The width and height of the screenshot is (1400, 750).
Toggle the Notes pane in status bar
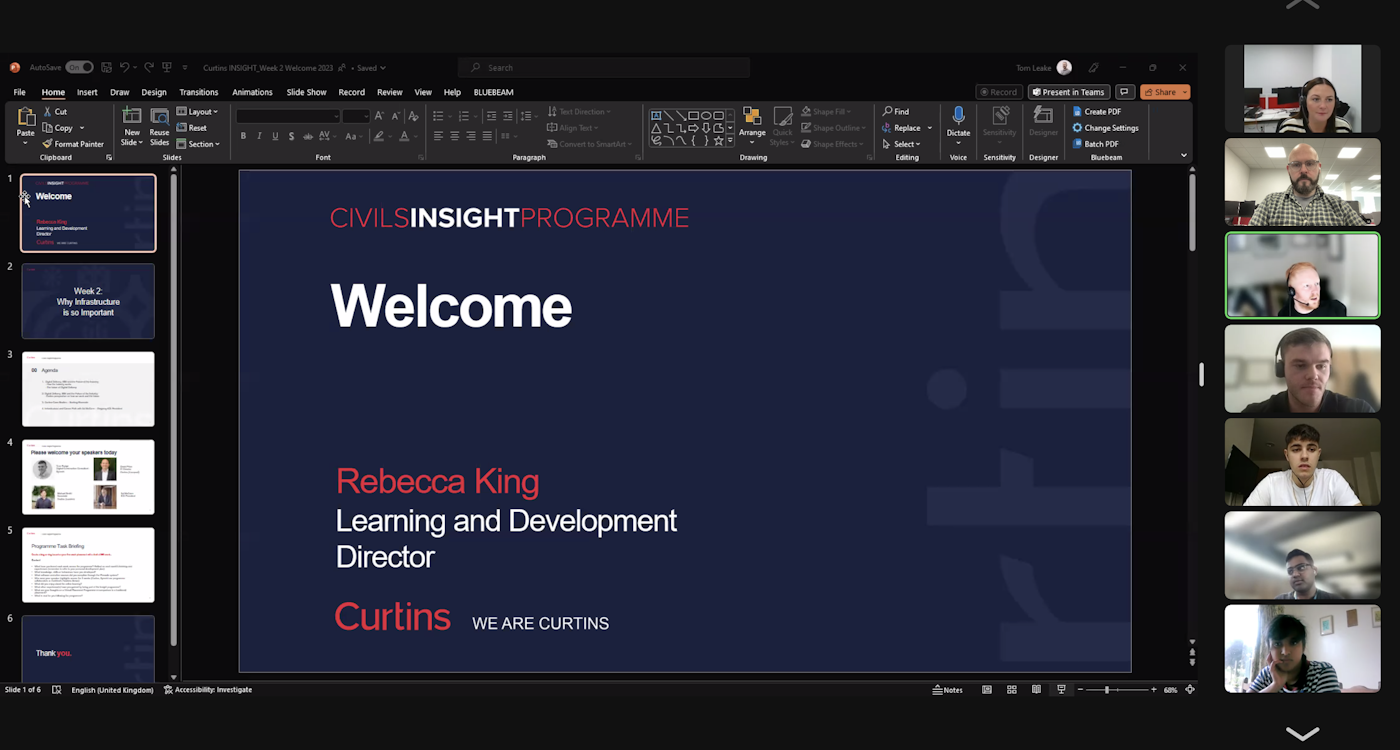tap(947, 690)
